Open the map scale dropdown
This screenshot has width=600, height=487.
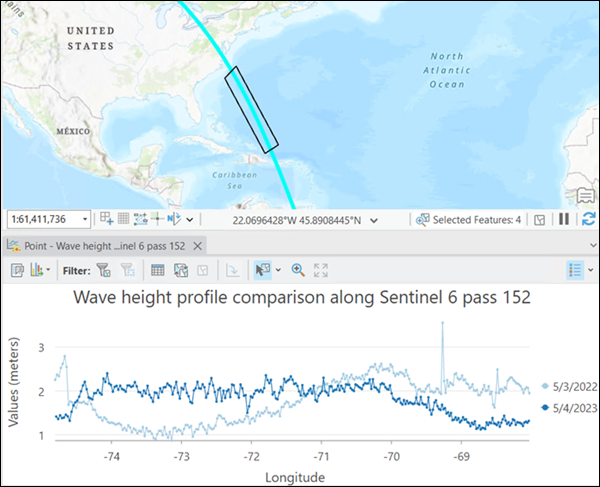(84, 219)
